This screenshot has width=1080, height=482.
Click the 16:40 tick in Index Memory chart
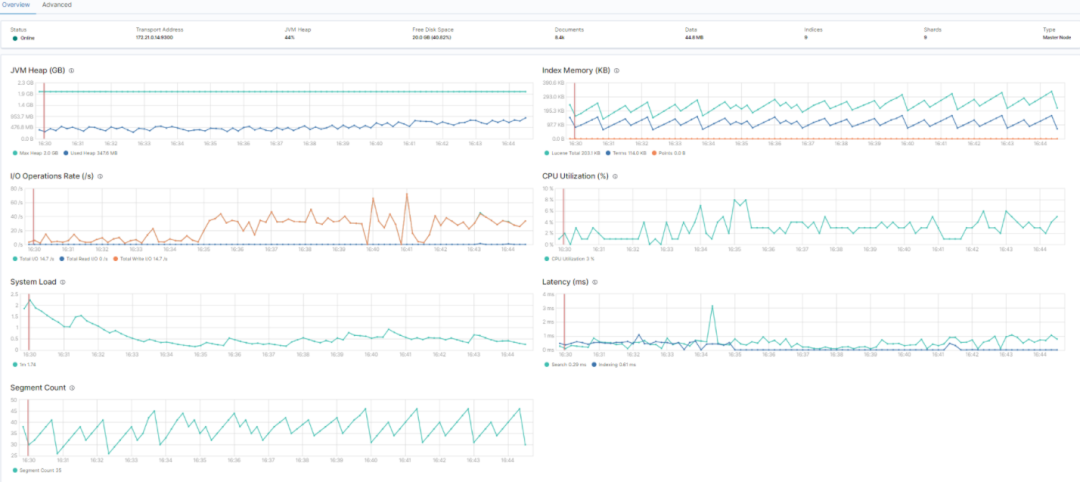point(906,143)
